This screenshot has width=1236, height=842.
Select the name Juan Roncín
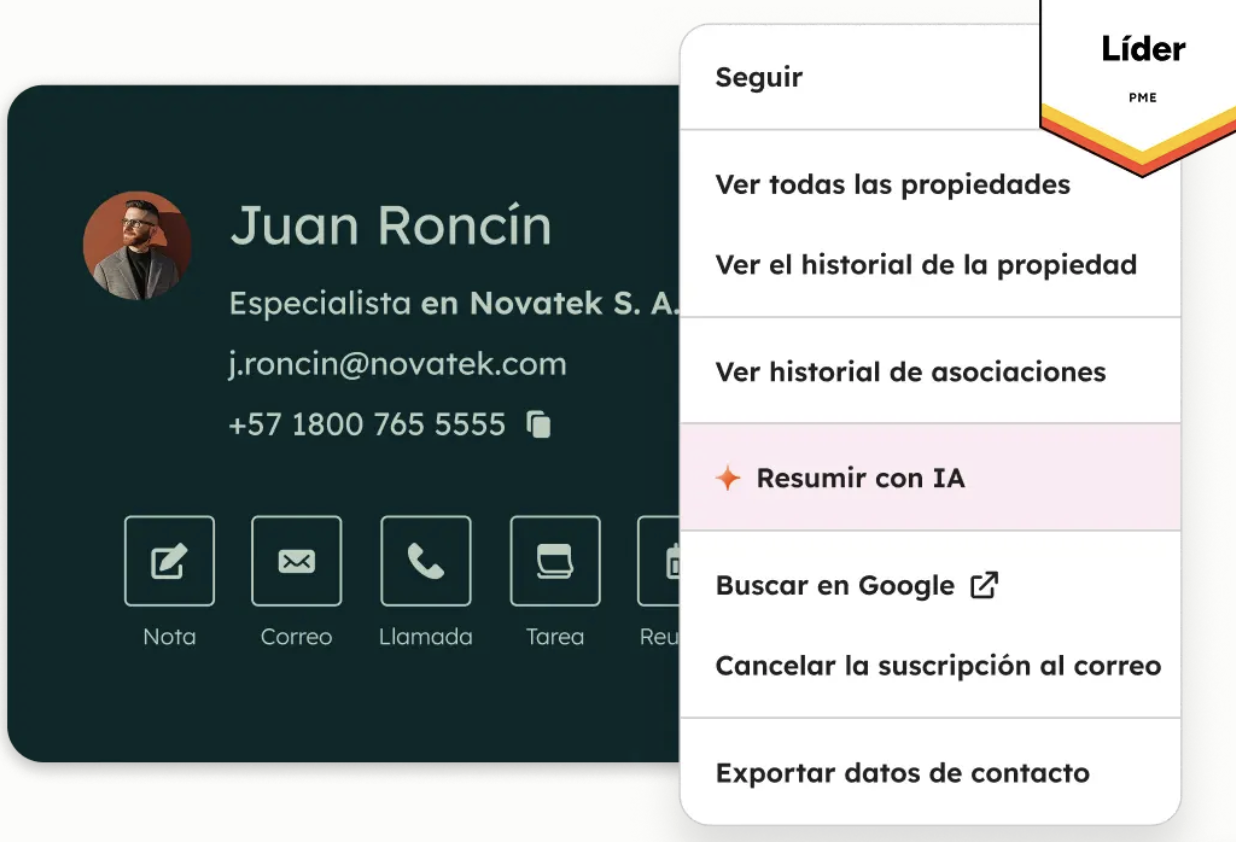391,226
